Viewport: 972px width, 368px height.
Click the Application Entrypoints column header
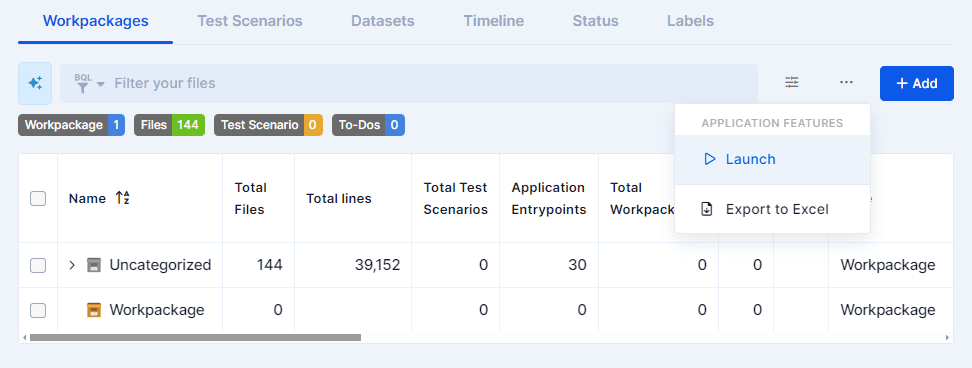(x=549, y=199)
